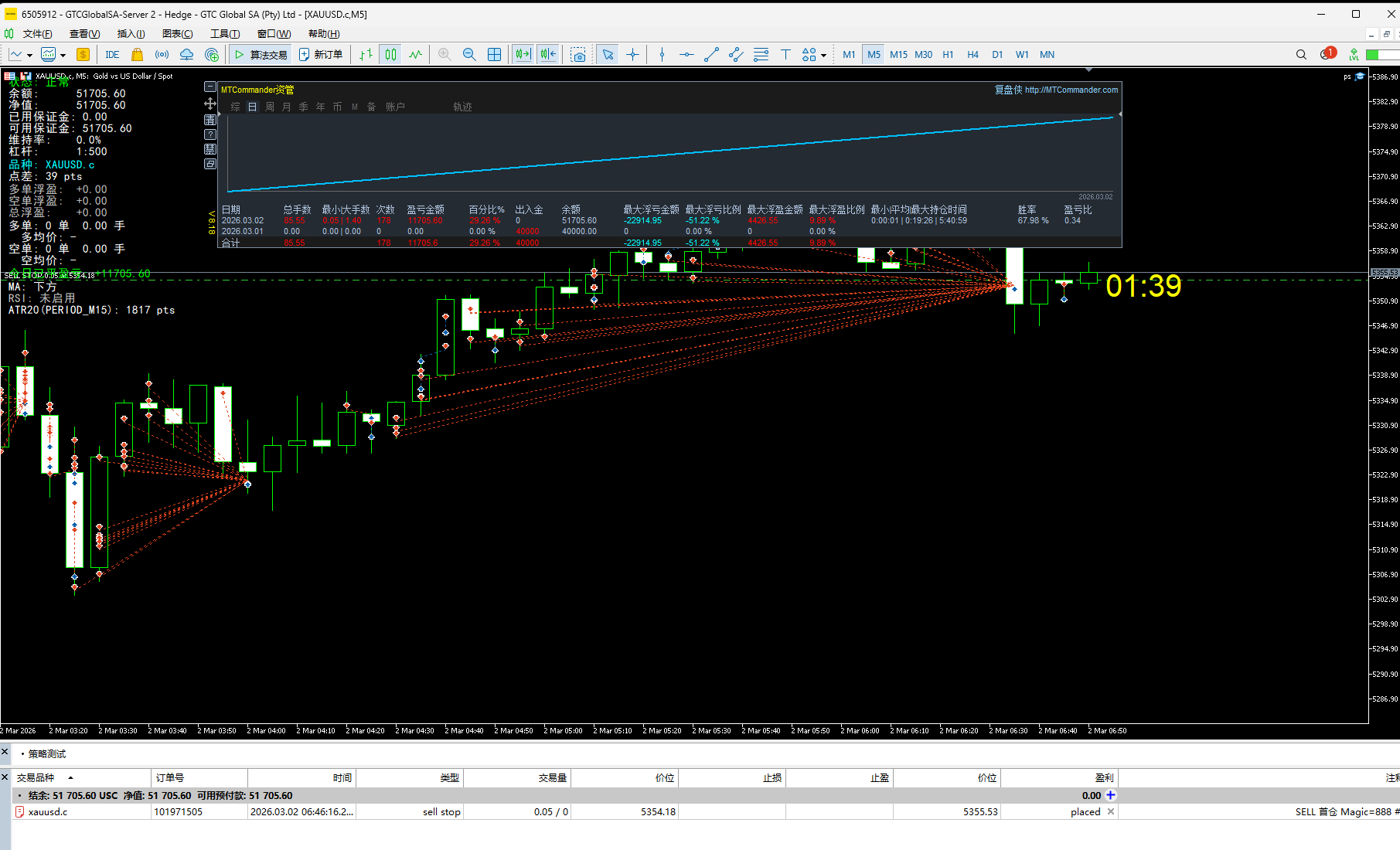
Task: Select the crosshair tool
Action: [632, 54]
